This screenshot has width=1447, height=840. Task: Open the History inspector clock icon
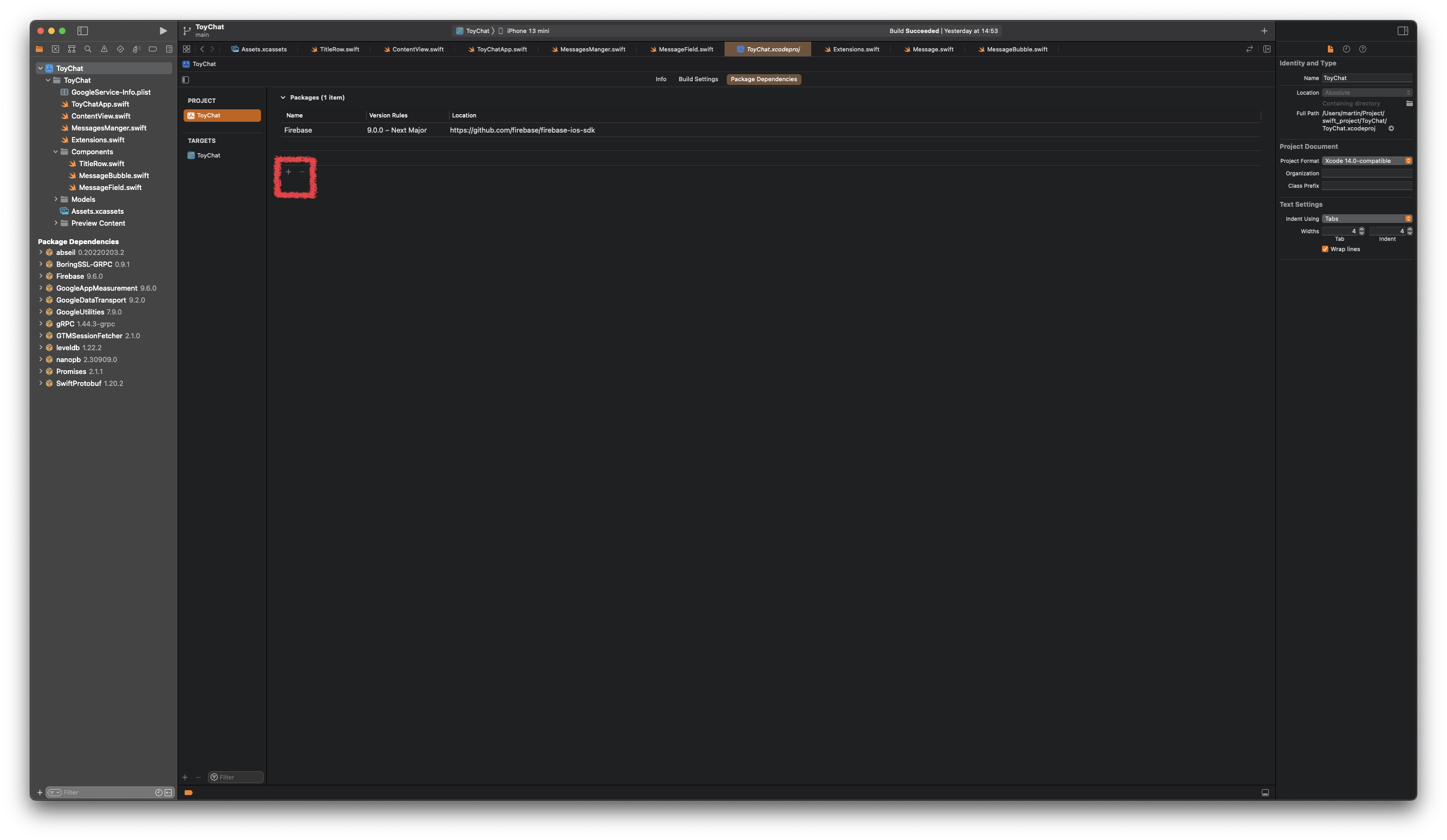click(x=1346, y=49)
